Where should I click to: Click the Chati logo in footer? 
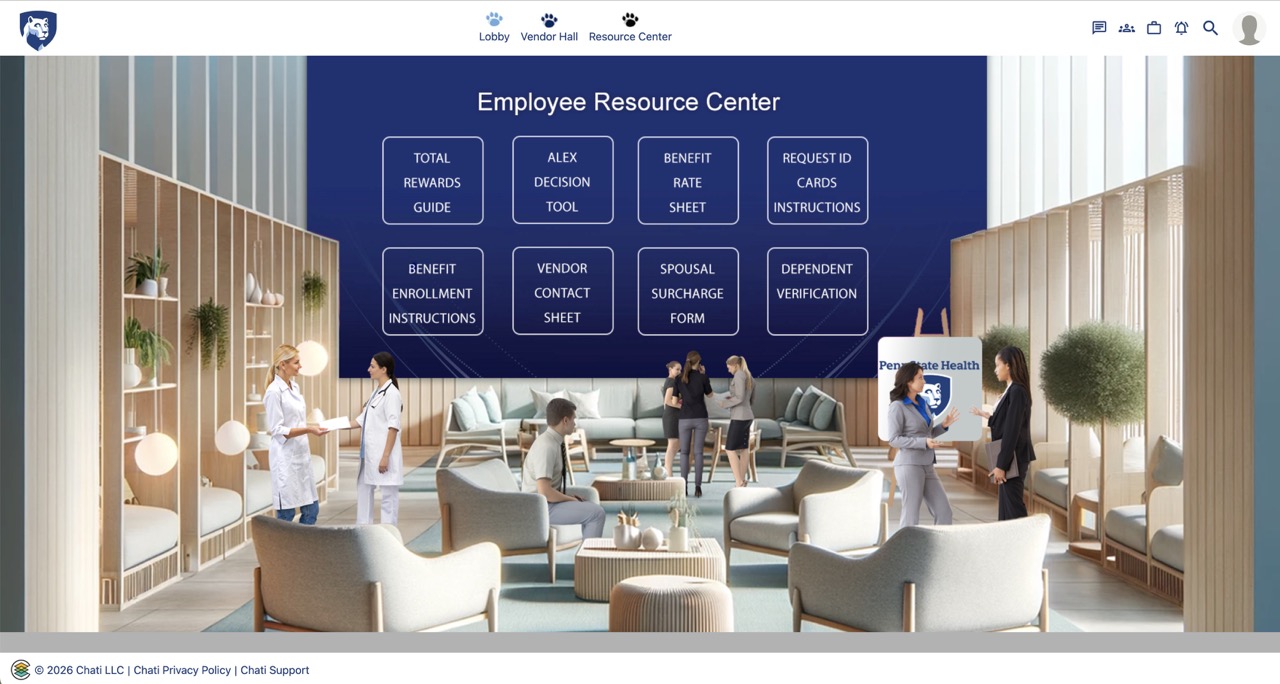point(20,670)
